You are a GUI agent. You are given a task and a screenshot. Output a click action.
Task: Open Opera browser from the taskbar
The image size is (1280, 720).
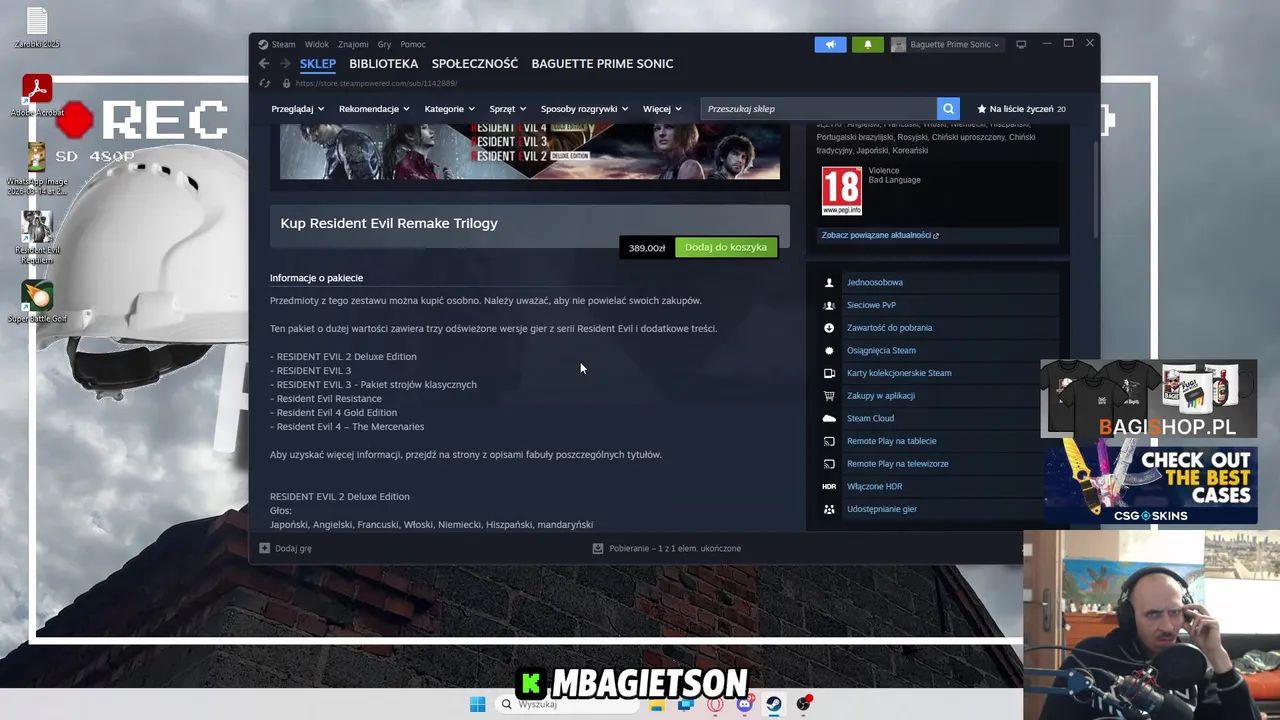[x=715, y=704]
